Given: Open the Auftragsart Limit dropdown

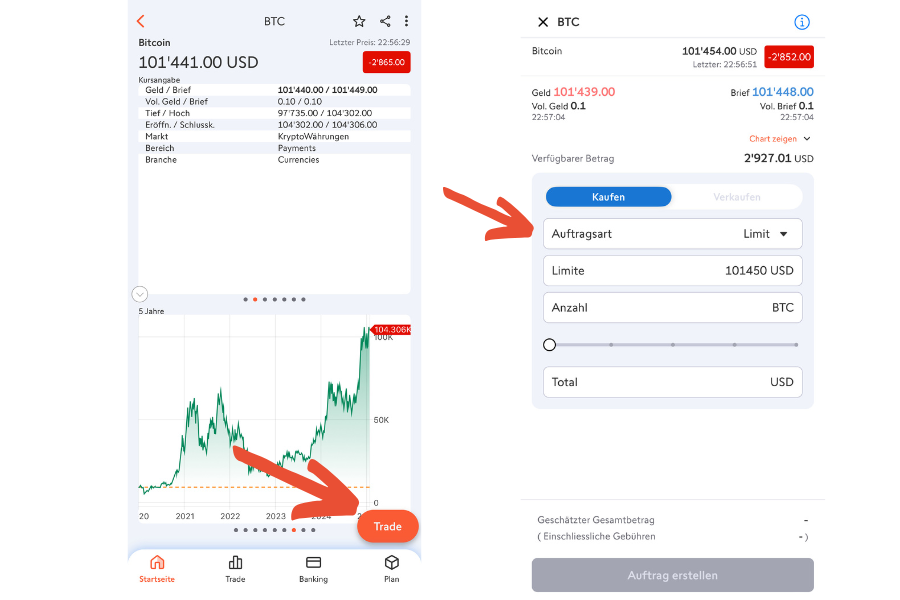Looking at the screenshot, I should tap(673, 234).
